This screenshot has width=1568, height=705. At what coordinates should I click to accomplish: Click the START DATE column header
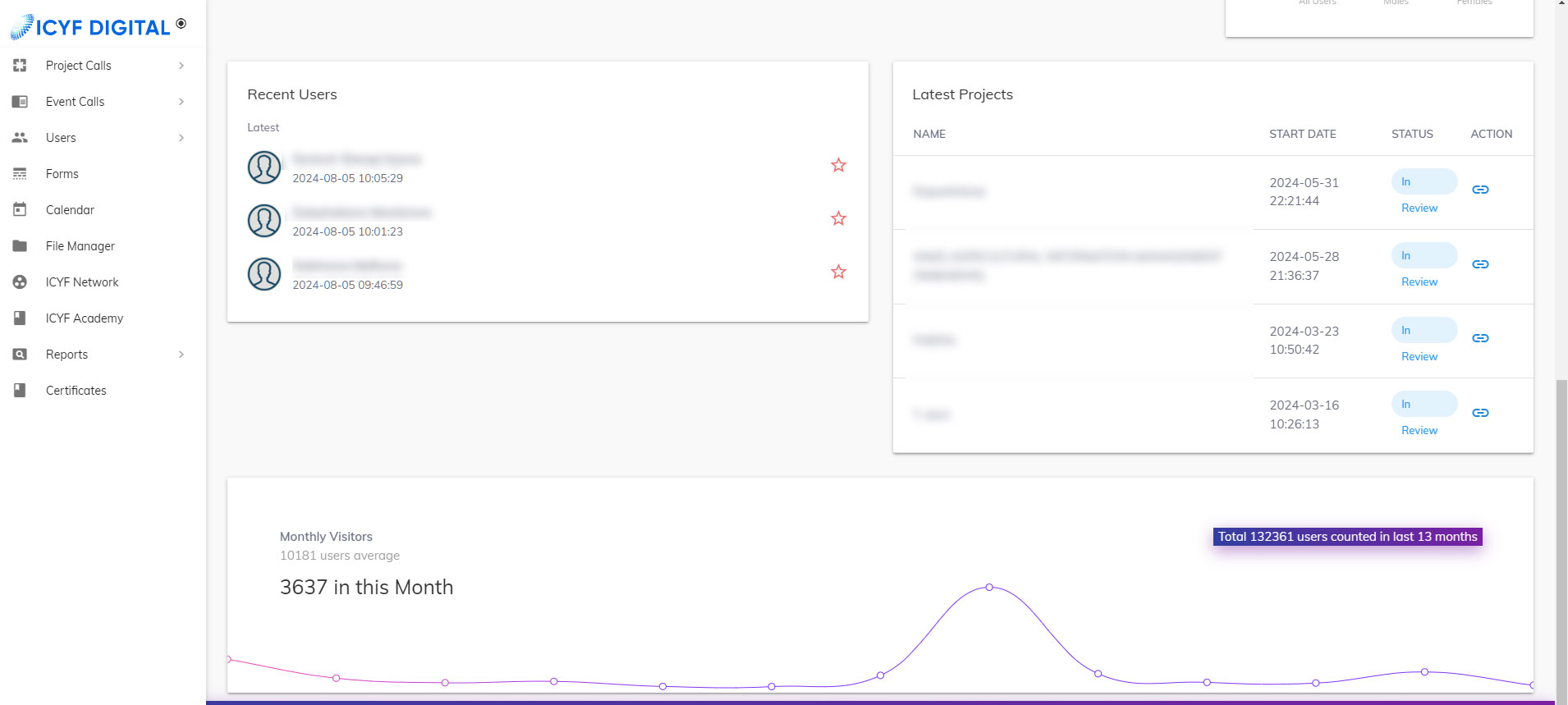(x=1302, y=134)
